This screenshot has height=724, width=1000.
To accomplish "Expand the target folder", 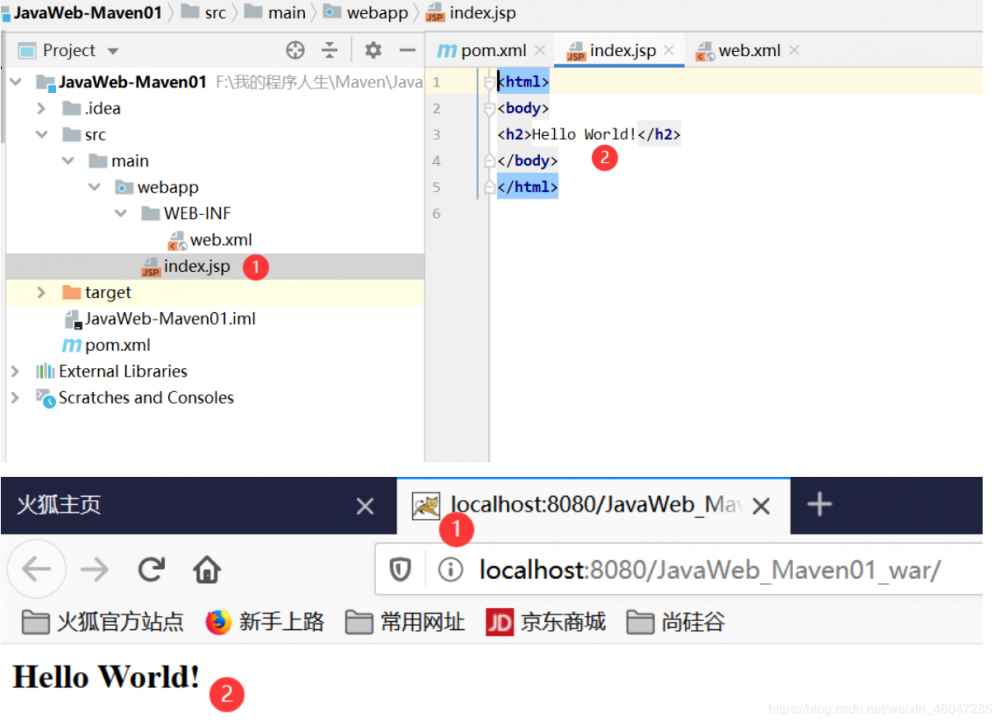I will coord(41,292).
